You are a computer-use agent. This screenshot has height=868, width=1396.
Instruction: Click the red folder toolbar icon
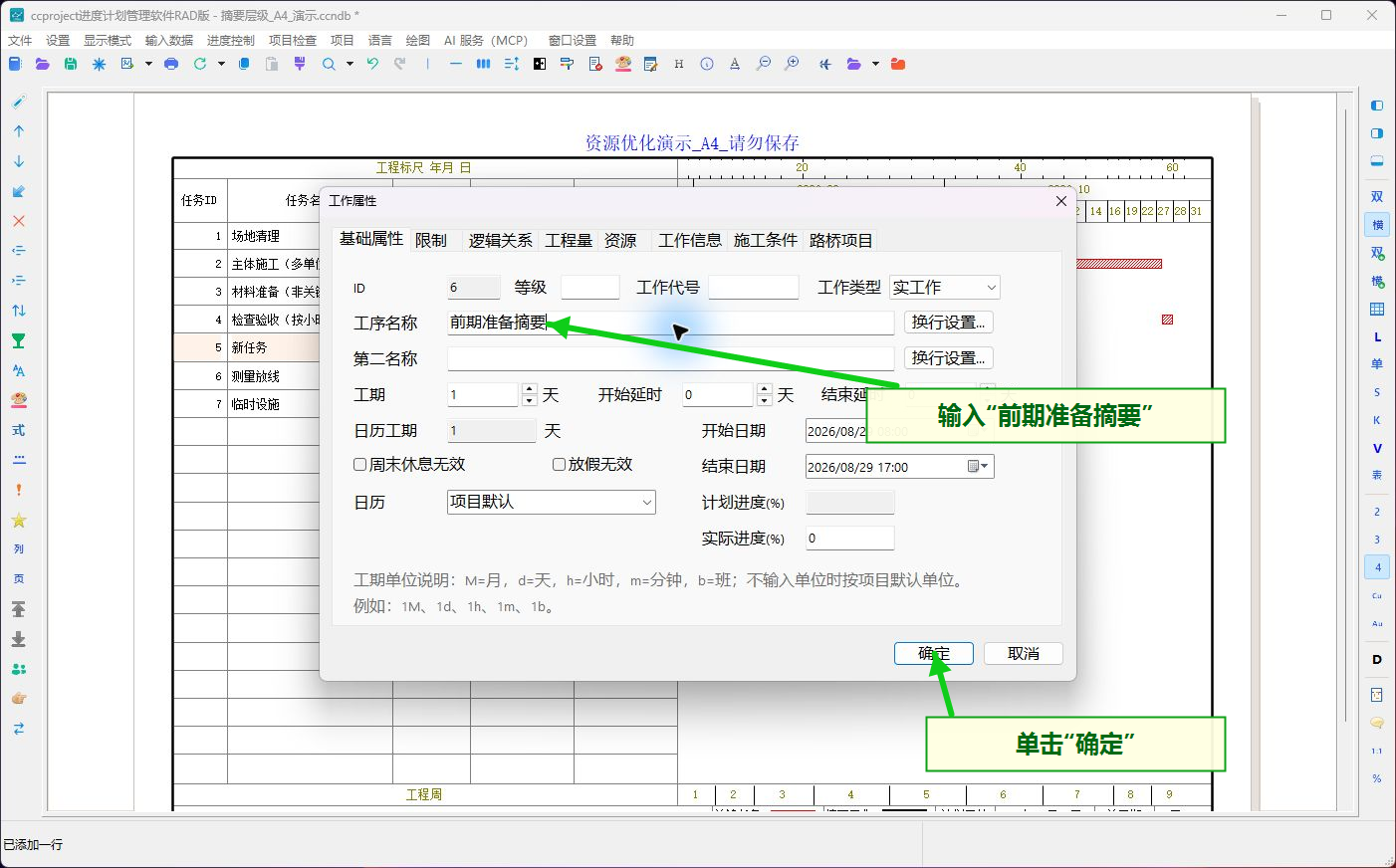tap(898, 64)
